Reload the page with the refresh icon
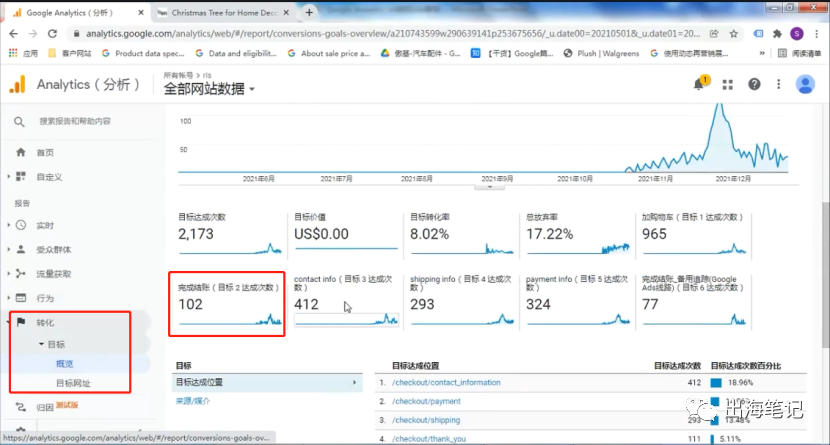Image resolution: width=830 pixels, height=445 pixels. (x=52, y=33)
